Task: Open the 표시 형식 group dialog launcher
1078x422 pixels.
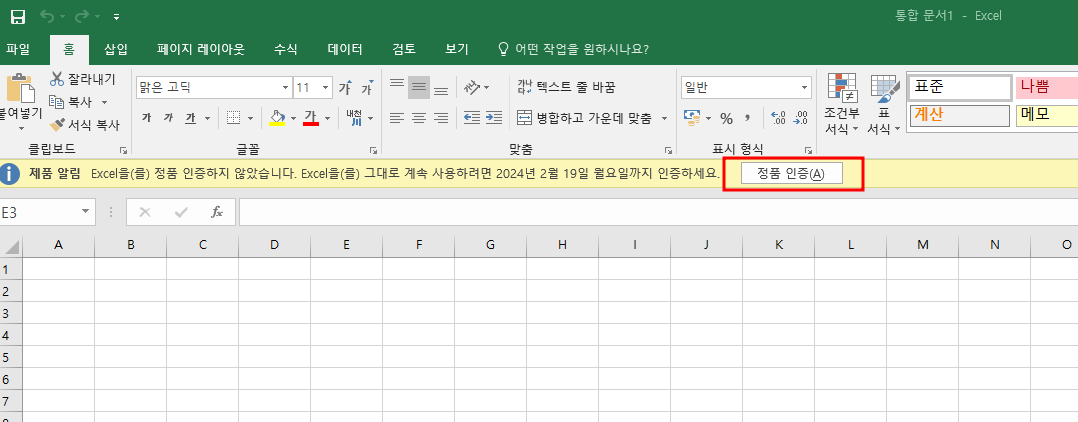Action: coord(809,150)
